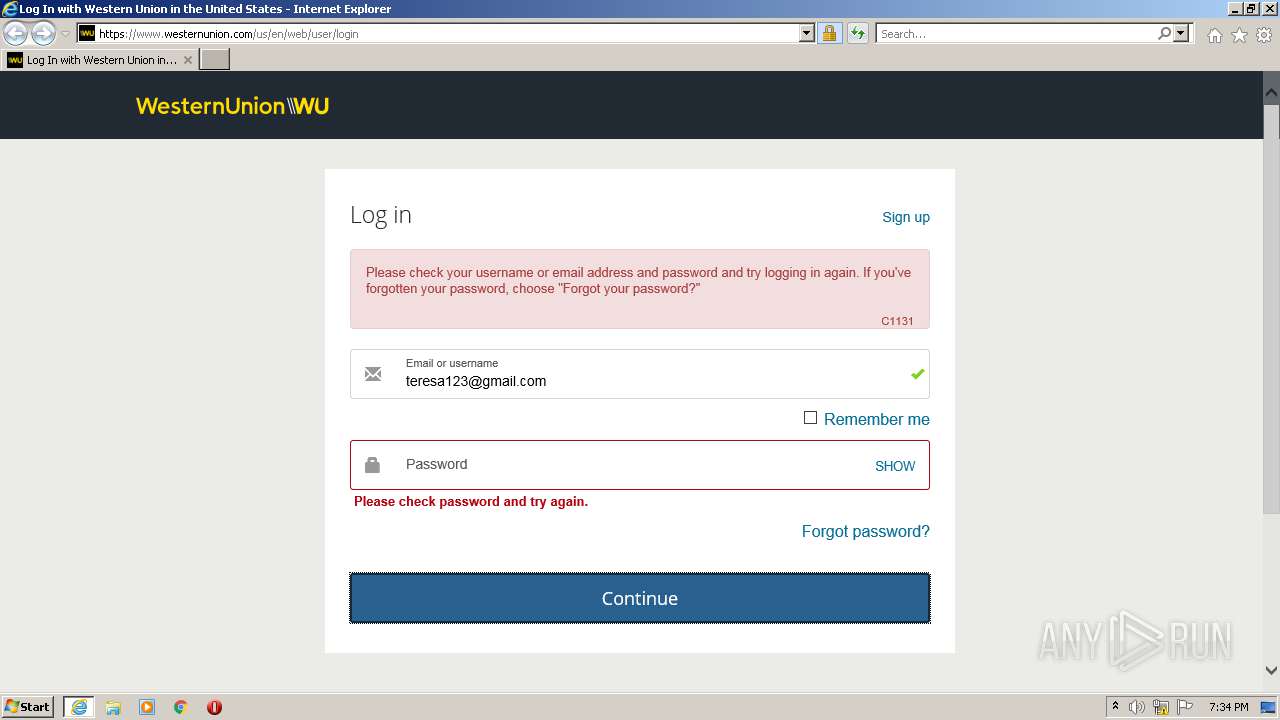Open the Home icon
Image resolution: width=1280 pixels, height=720 pixels.
coord(1214,35)
